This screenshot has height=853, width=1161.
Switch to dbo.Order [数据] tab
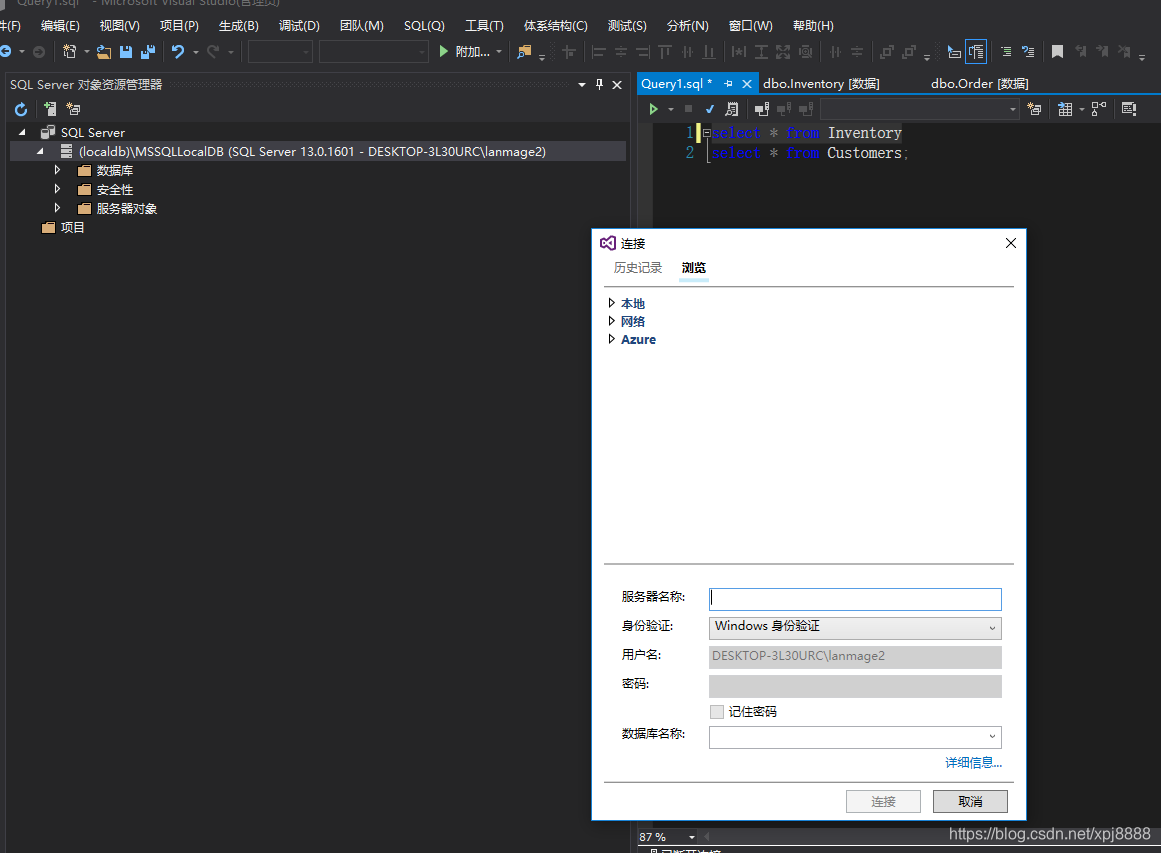point(980,84)
